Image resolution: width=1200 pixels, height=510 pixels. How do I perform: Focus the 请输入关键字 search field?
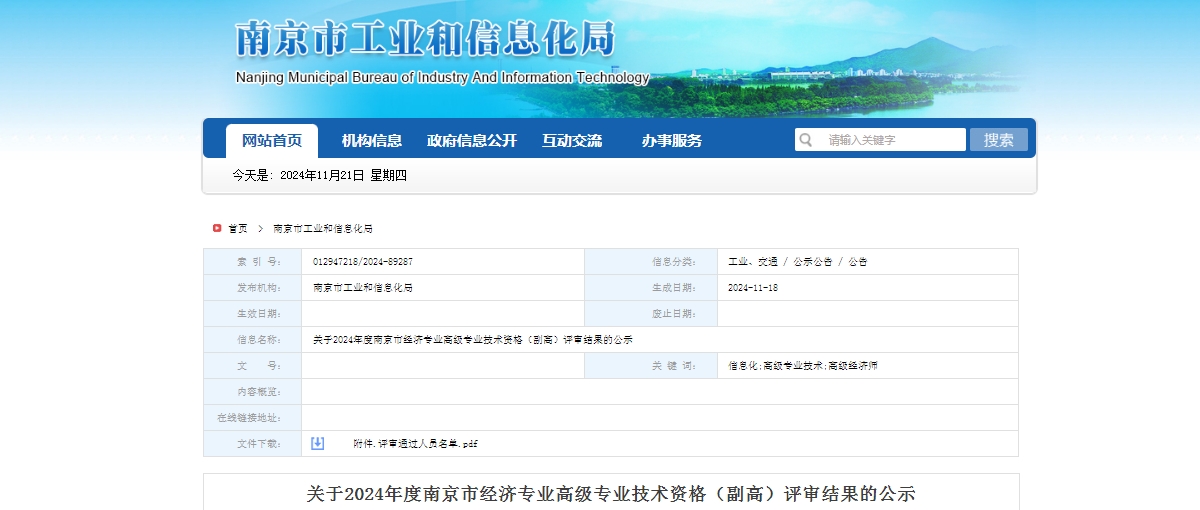tap(880, 140)
